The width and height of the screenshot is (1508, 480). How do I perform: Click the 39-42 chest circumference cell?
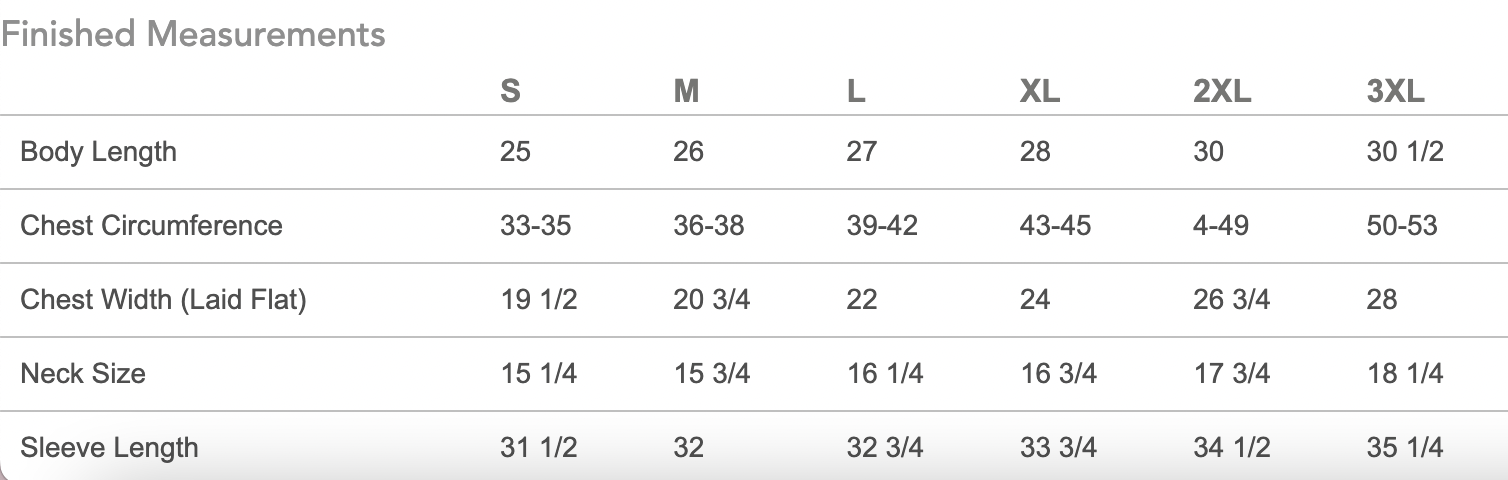click(x=882, y=225)
